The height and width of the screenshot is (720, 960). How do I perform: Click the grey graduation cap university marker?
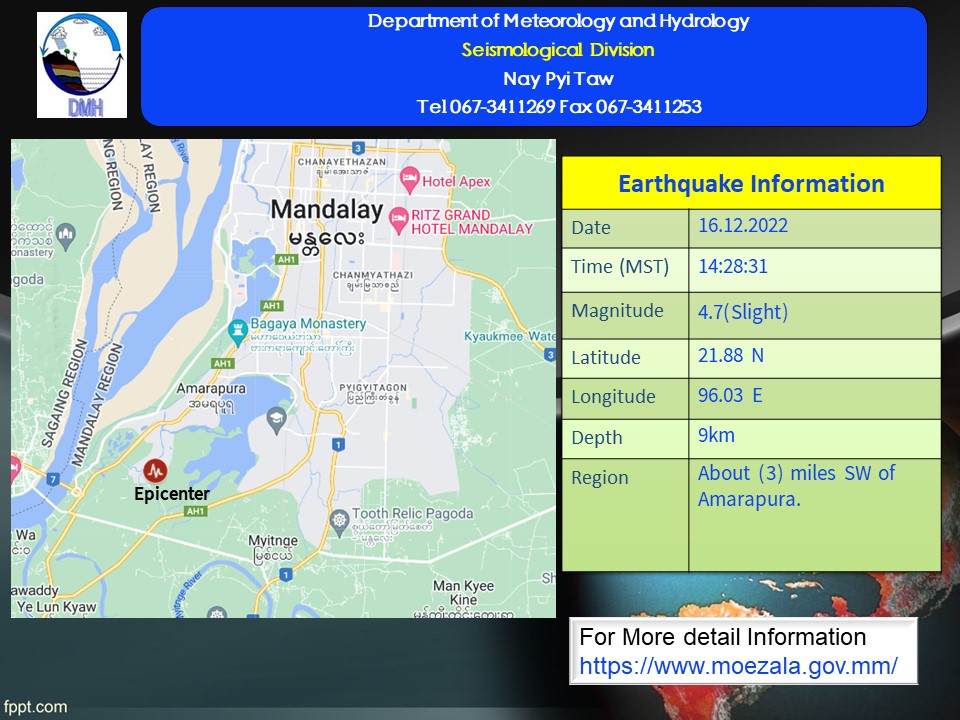(276, 421)
